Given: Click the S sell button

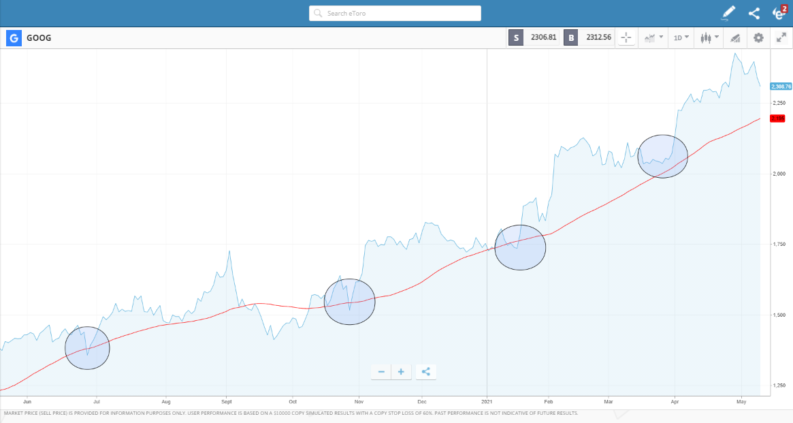Looking at the screenshot, I should click(x=515, y=38).
